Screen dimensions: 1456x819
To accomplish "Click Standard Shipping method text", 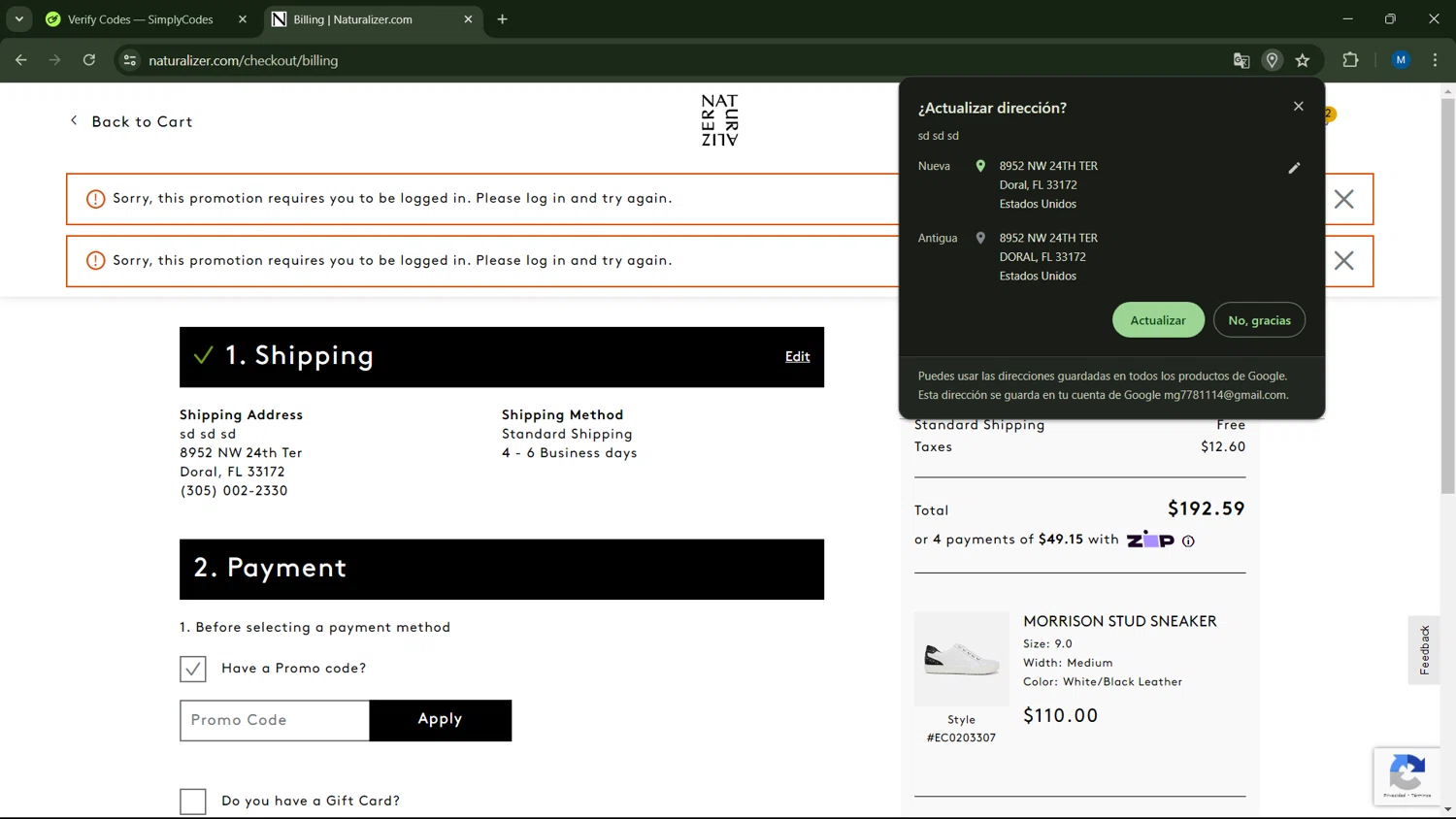I will pos(567,434).
